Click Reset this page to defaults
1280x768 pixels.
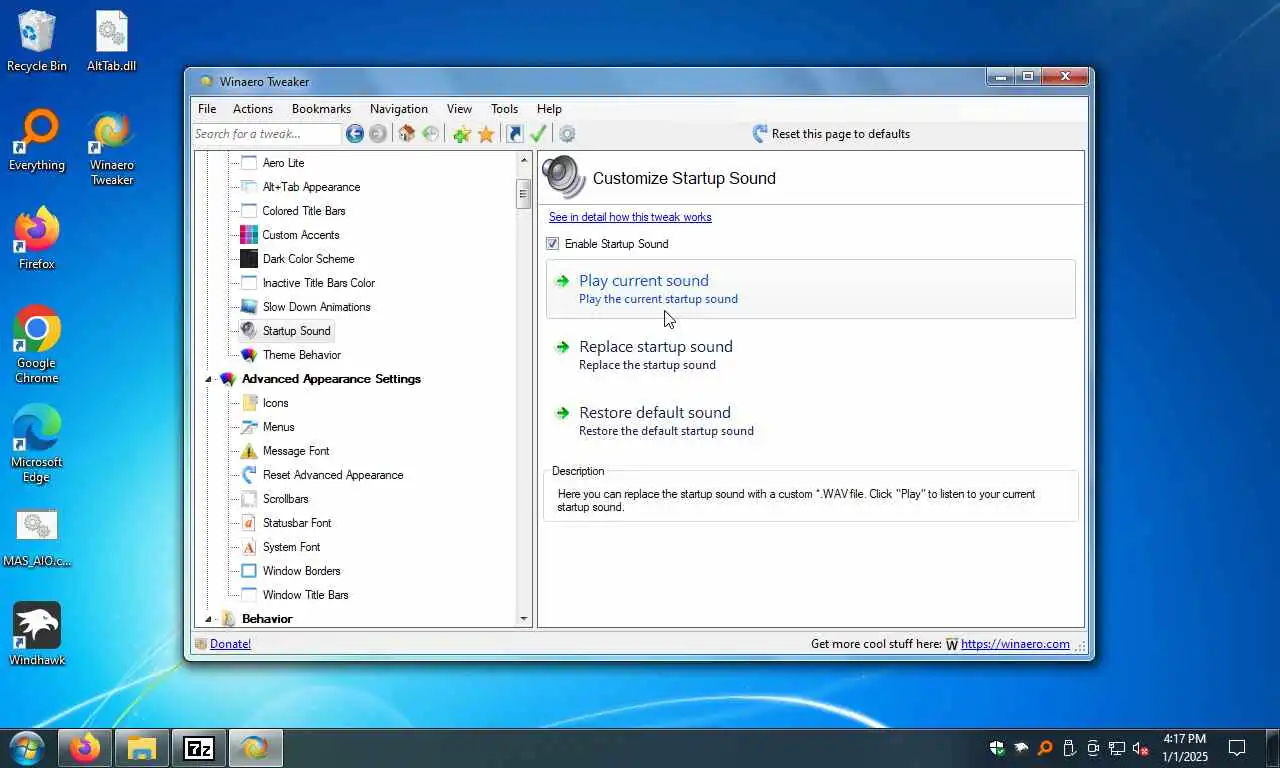click(x=831, y=134)
